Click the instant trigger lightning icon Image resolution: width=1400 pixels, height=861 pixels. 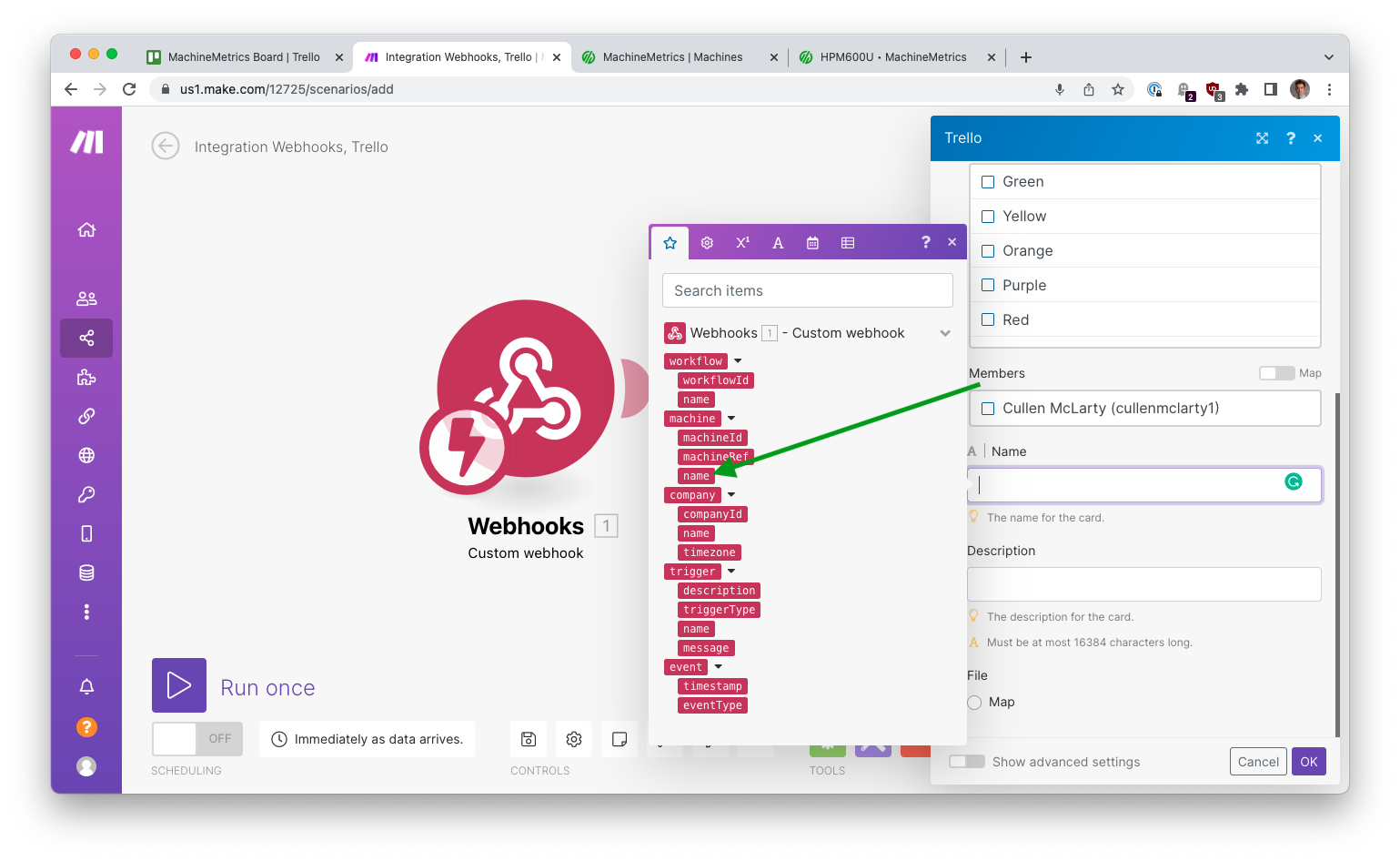pos(466,448)
